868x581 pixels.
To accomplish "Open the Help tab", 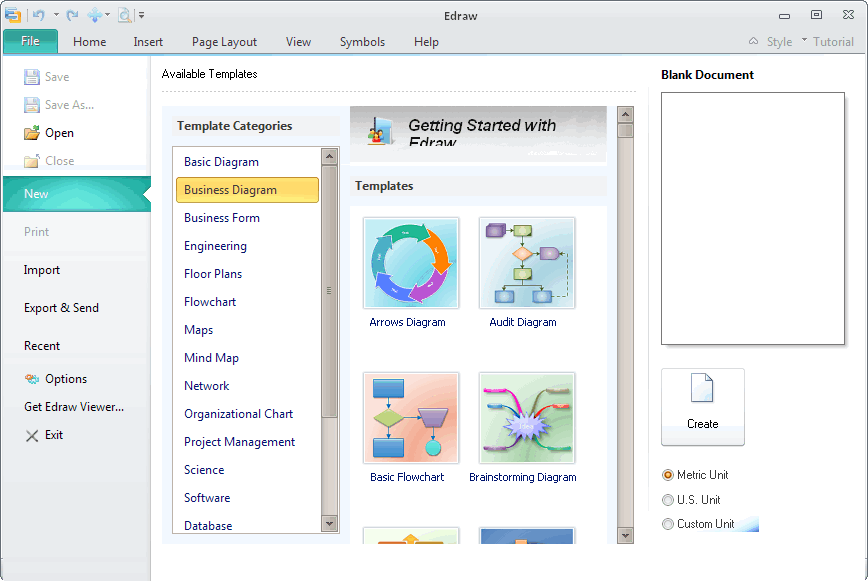I will [x=426, y=42].
